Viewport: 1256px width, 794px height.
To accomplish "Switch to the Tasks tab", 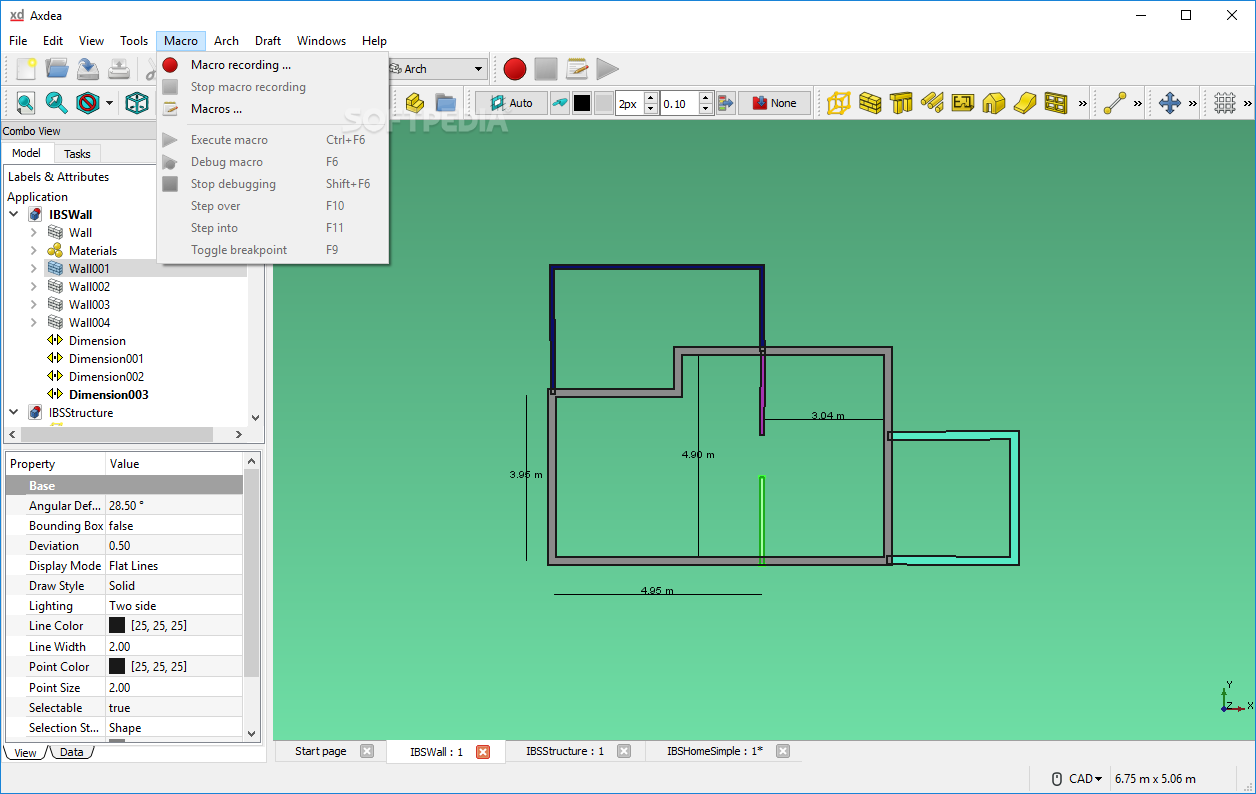I will pyautogui.click(x=77, y=153).
